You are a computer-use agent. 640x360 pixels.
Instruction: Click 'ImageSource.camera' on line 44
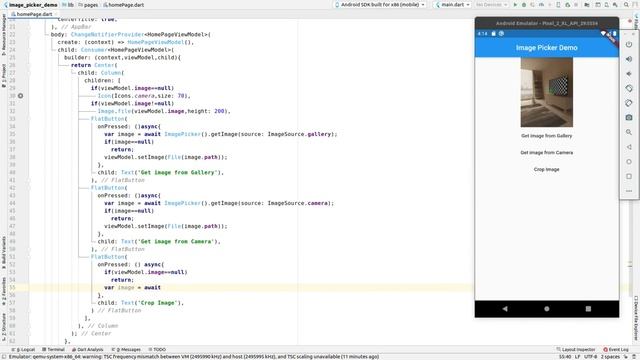pos(298,203)
